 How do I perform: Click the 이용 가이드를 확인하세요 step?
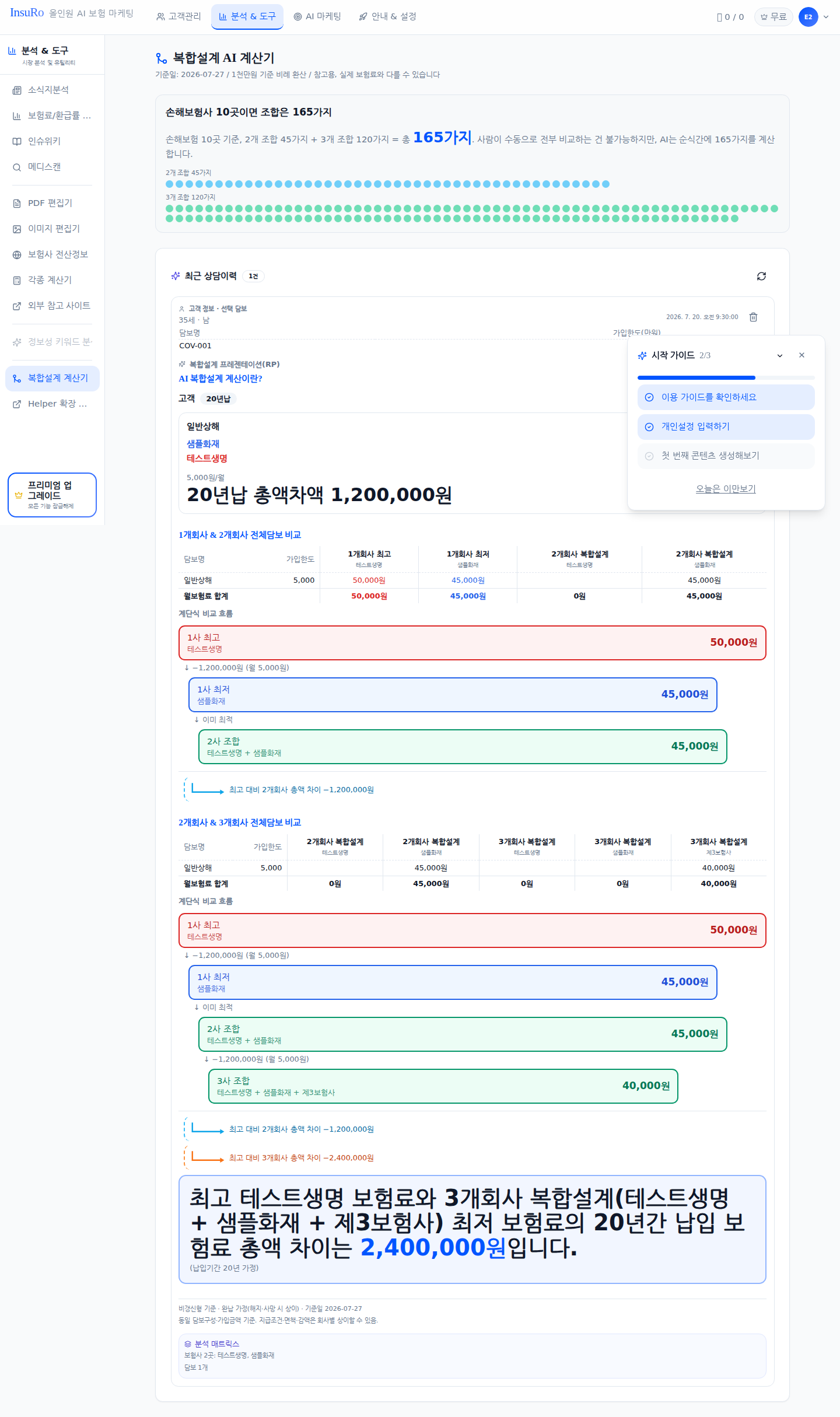coord(726,397)
